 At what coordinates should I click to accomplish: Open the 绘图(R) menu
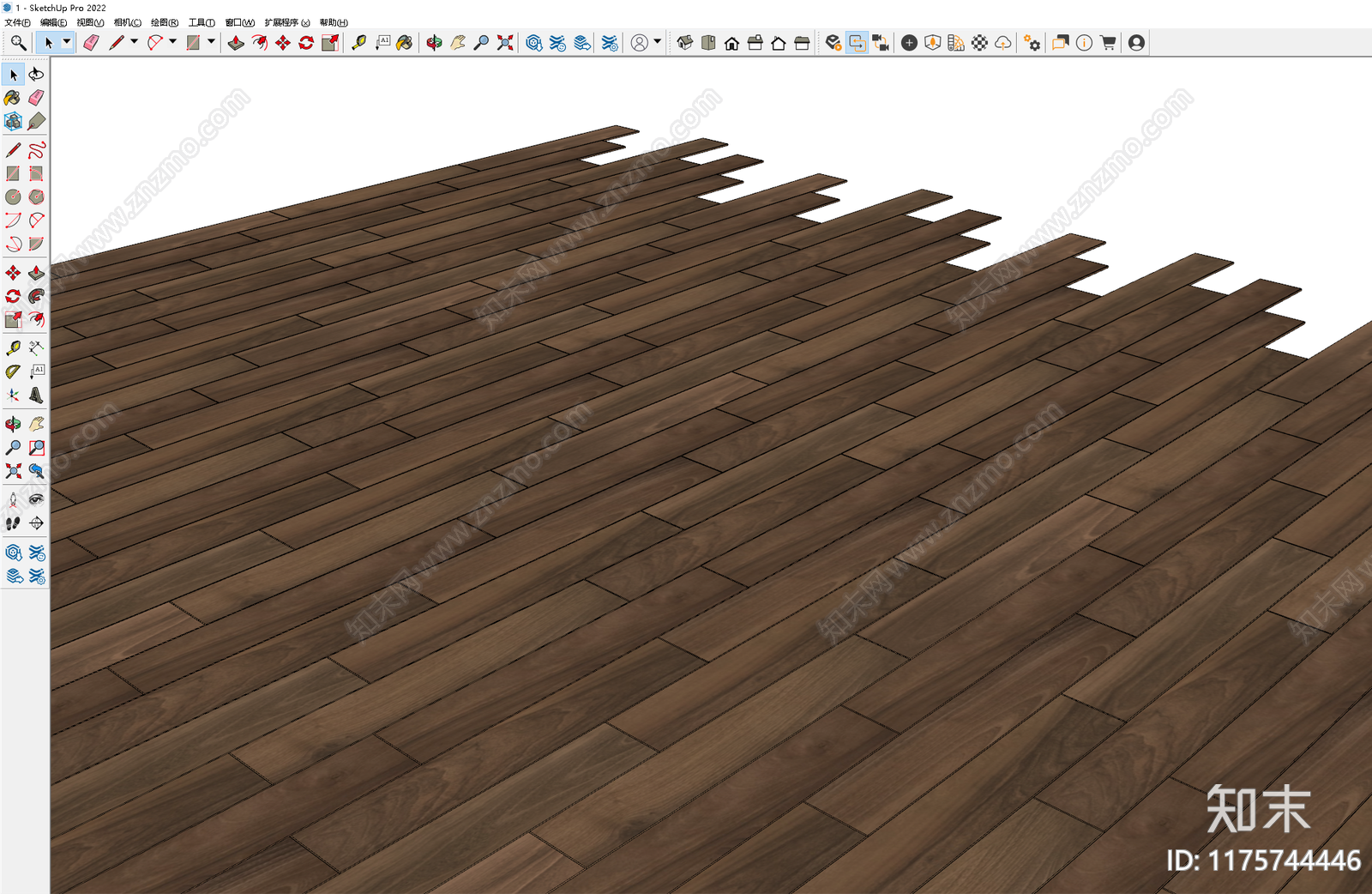tap(165, 22)
